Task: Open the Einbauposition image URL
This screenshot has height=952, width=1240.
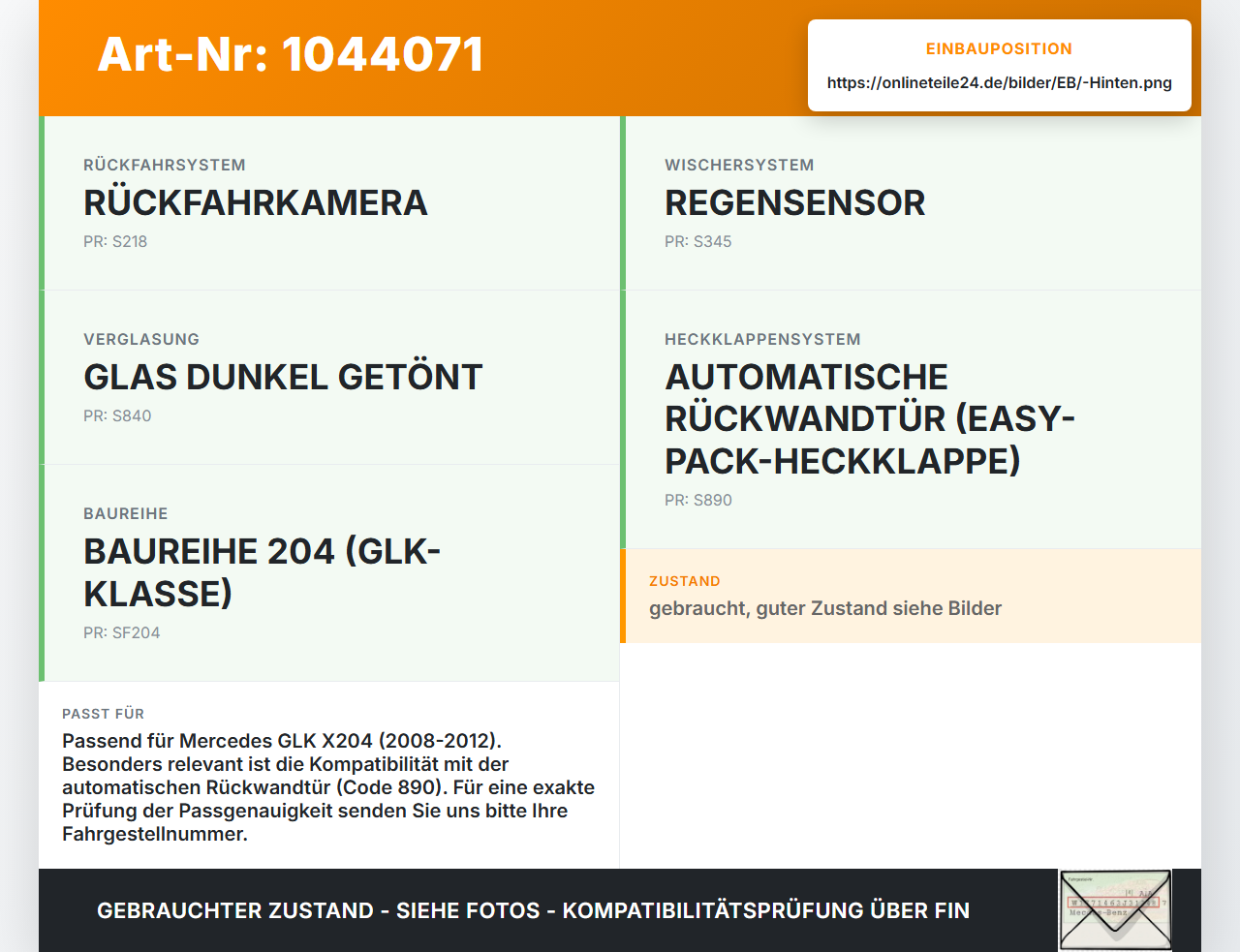Action: (x=999, y=83)
